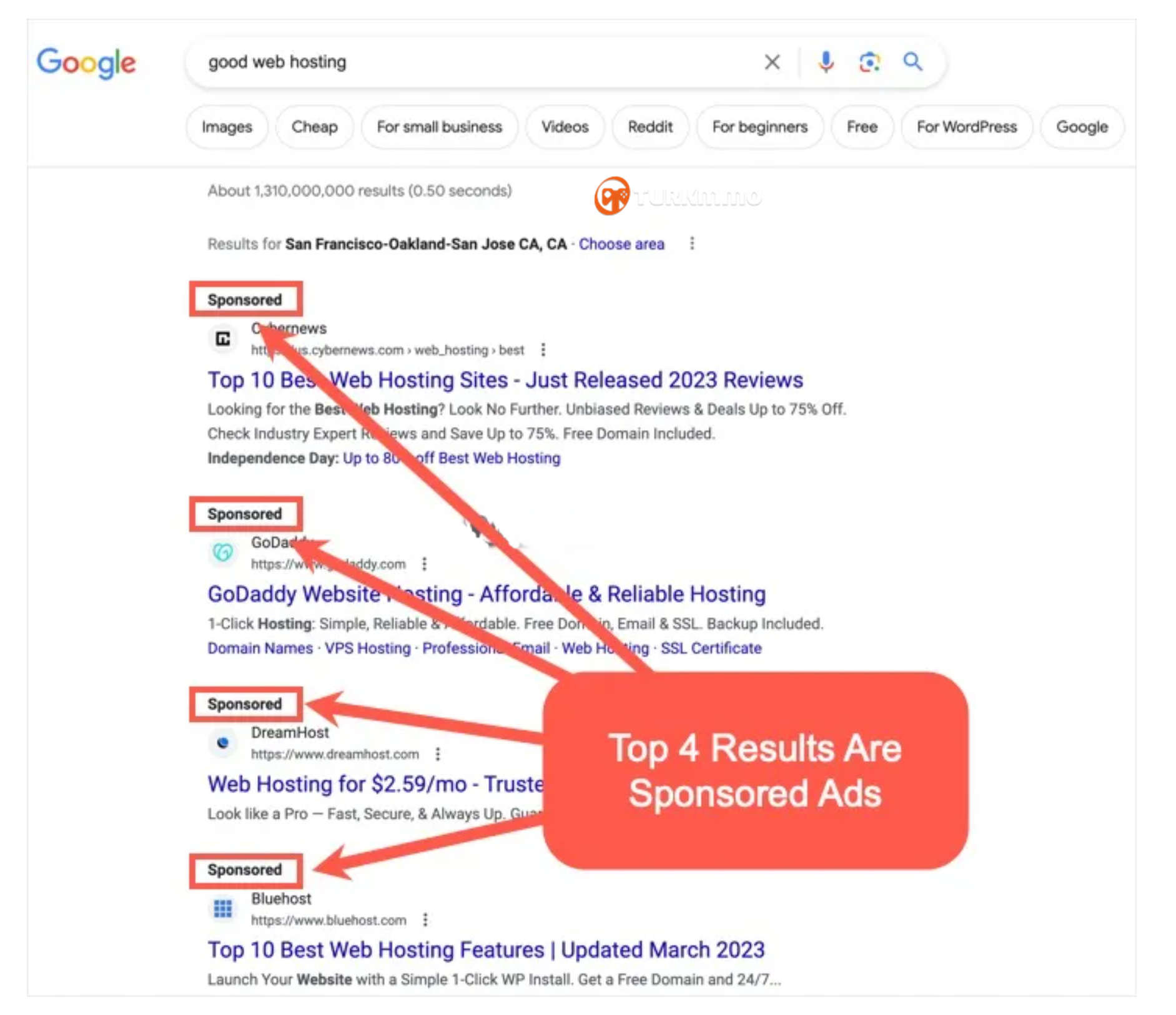Image resolution: width=1176 pixels, height=1015 pixels.
Task: Click the Google logo
Action: click(86, 62)
